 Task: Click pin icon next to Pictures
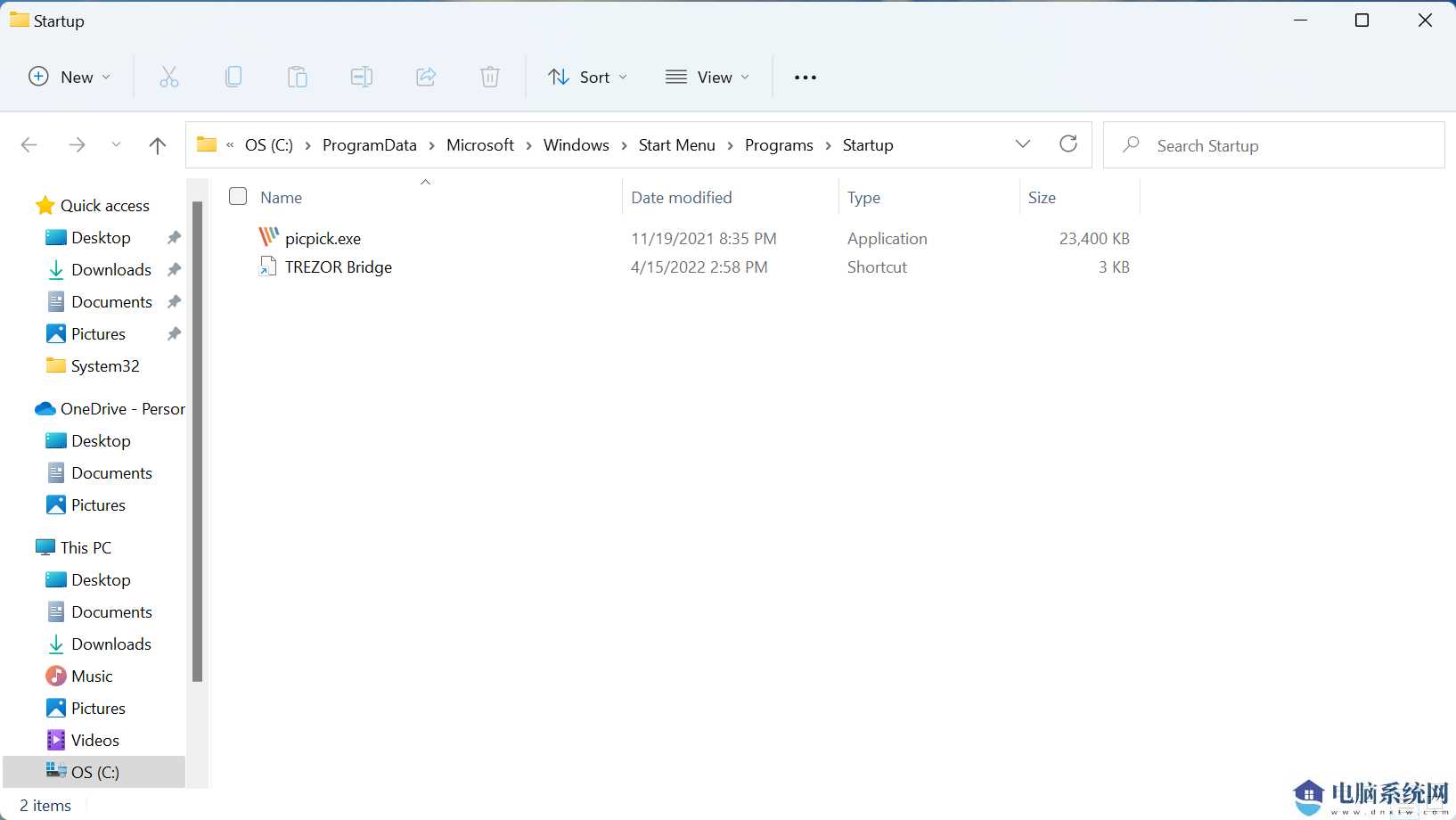tap(175, 334)
